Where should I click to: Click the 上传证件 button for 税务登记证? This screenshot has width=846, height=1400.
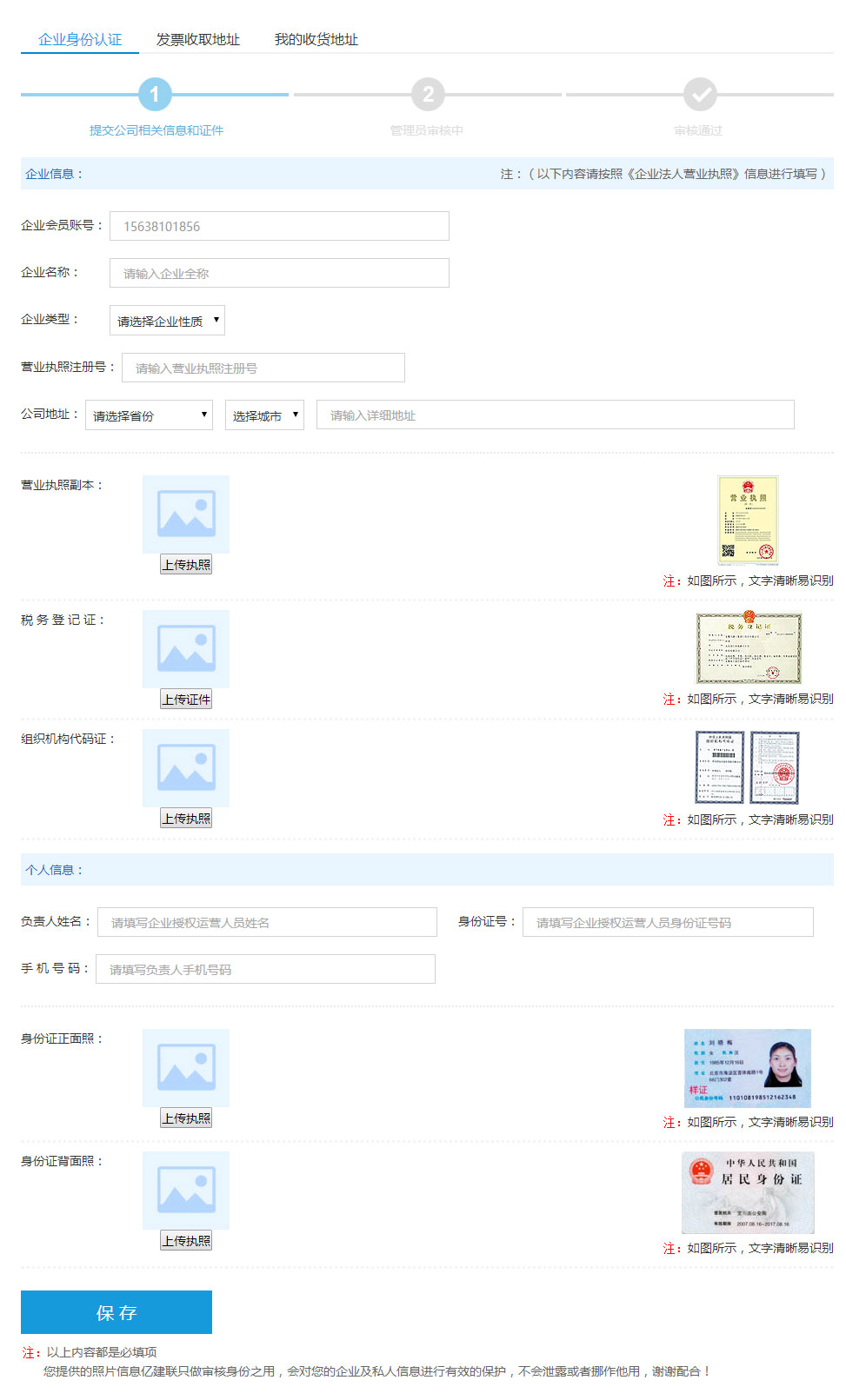coord(186,700)
